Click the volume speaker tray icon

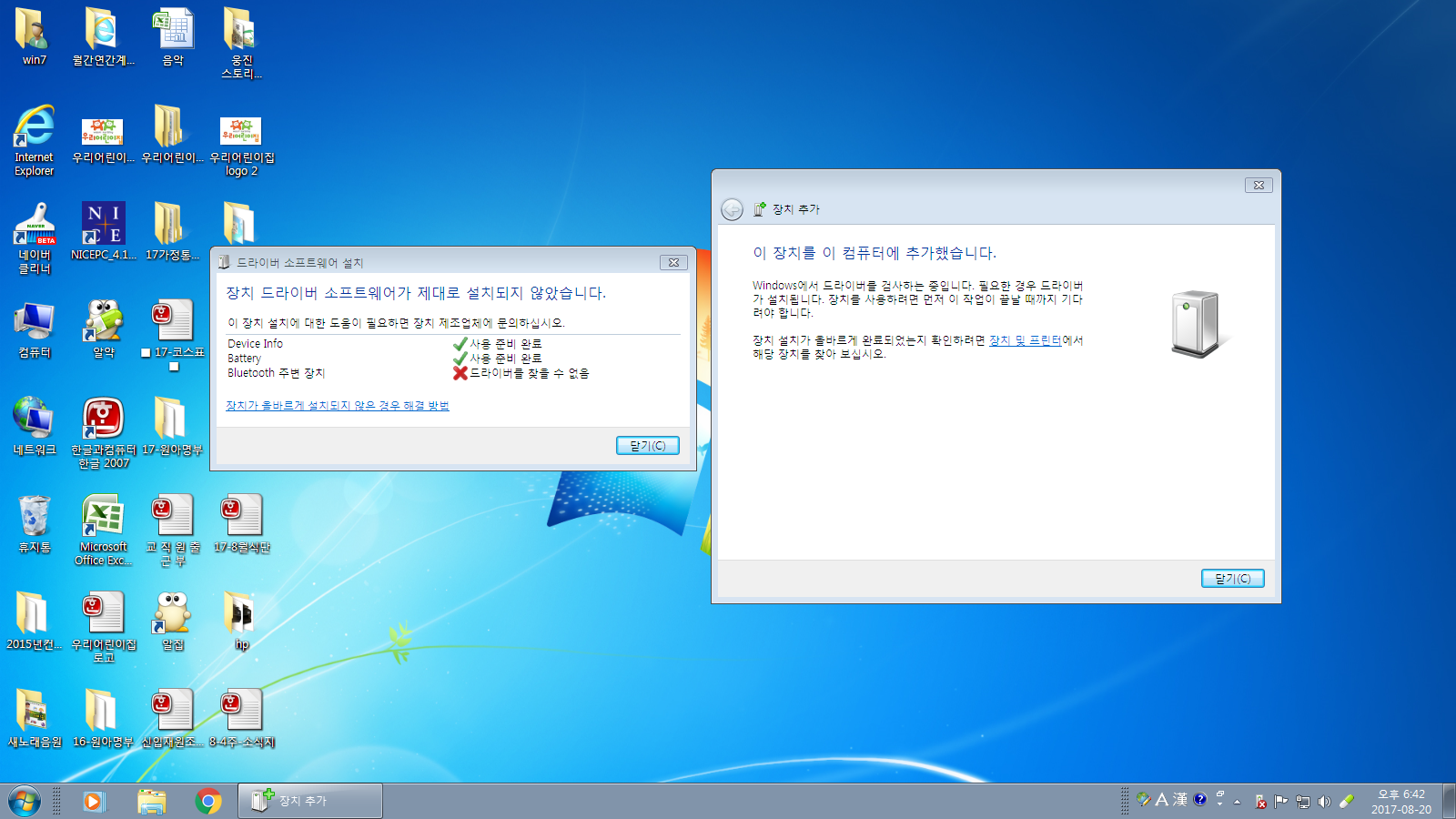(1324, 802)
